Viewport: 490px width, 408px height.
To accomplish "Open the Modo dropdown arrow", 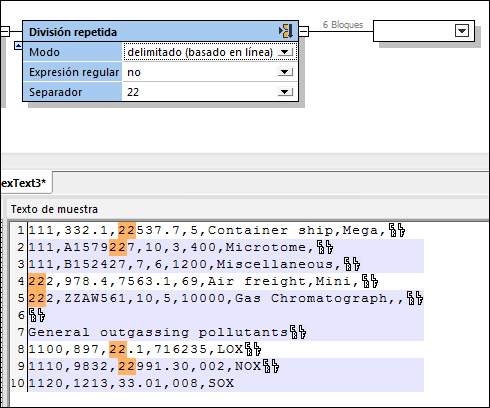I will (x=285, y=52).
